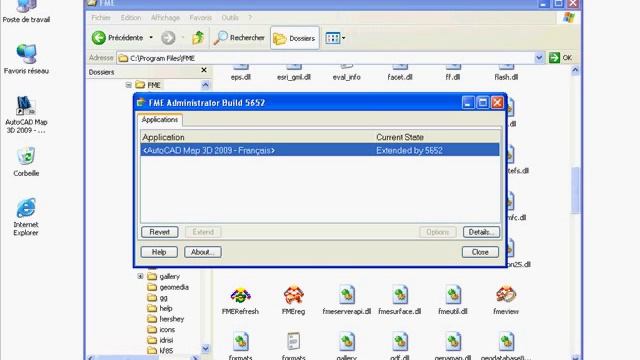Screen dimensions: 640x360
Task: Click the Details... button
Action: (x=481, y=232)
